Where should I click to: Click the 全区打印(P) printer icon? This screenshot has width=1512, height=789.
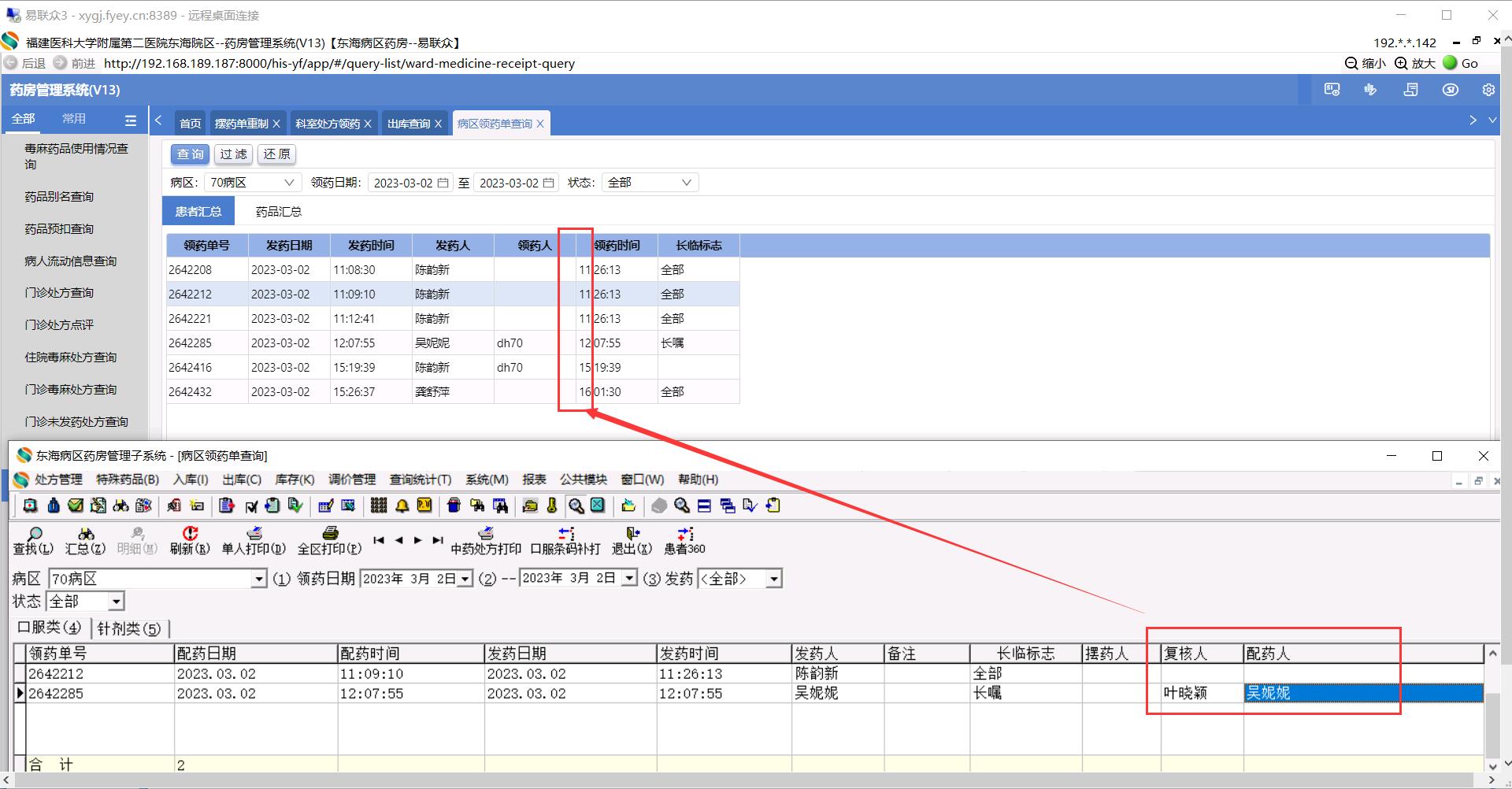point(330,535)
